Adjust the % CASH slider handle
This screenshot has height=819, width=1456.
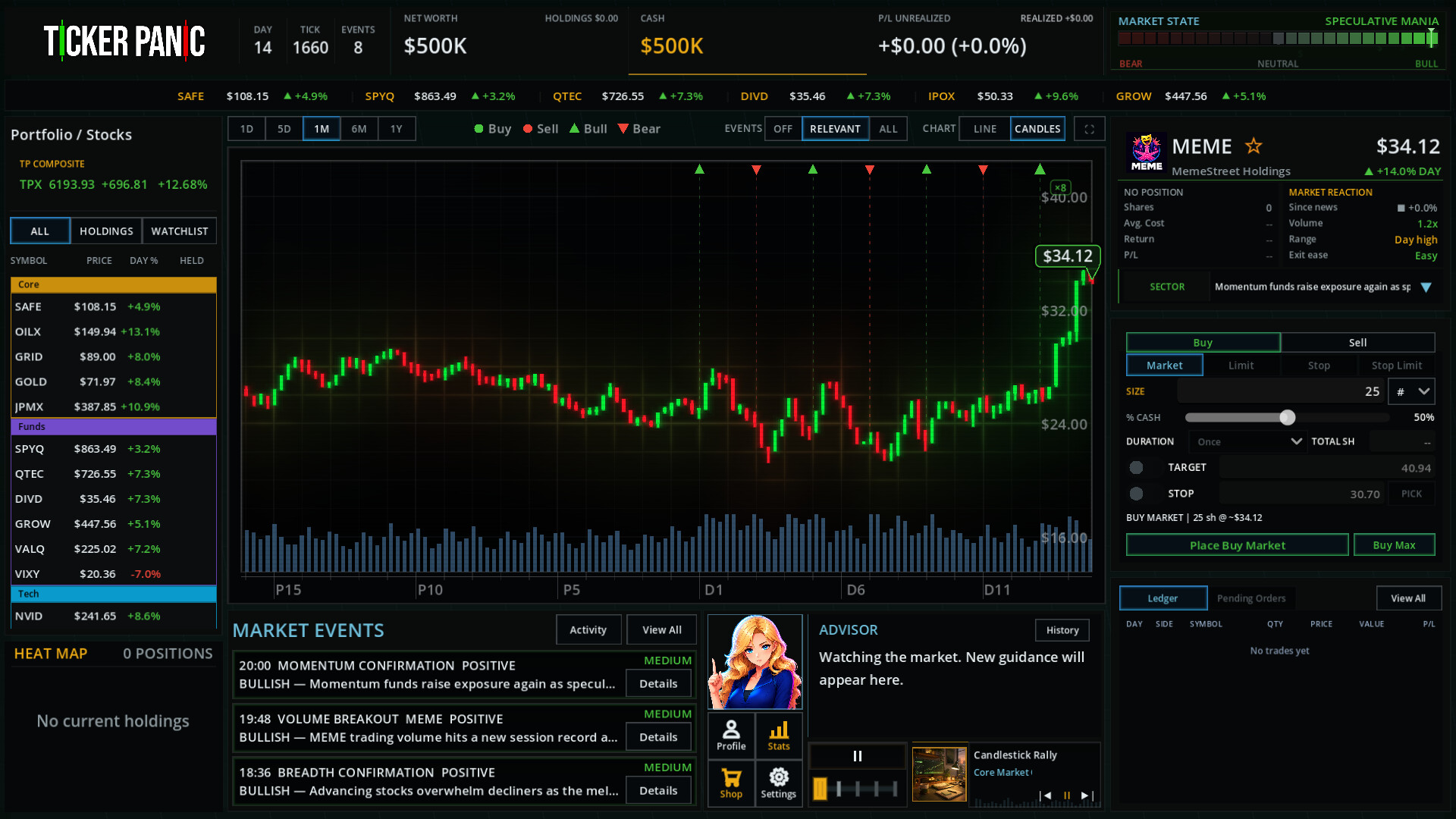[x=1287, y=417]
